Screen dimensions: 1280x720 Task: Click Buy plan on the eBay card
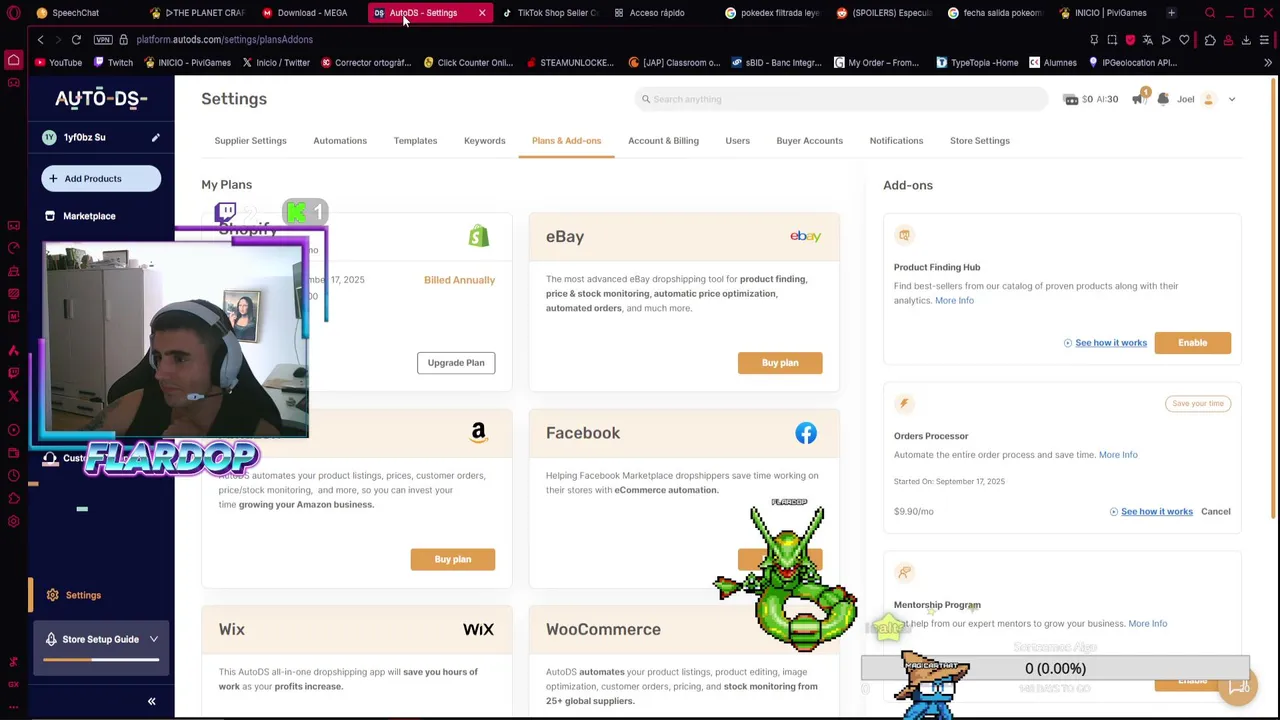tap(780, 363)
